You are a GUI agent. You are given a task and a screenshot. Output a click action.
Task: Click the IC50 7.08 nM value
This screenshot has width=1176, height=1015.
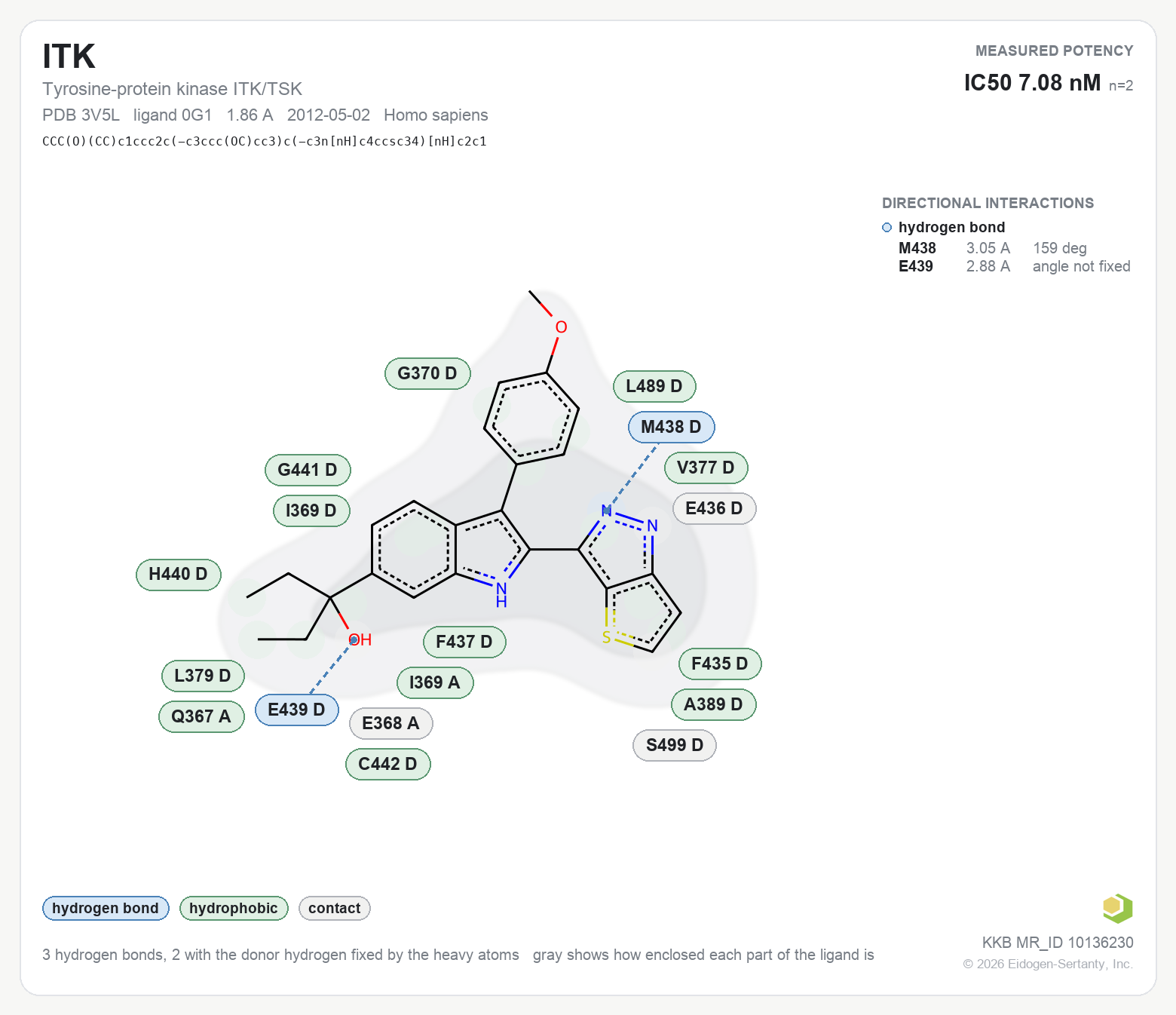[x=1032, y=83]
